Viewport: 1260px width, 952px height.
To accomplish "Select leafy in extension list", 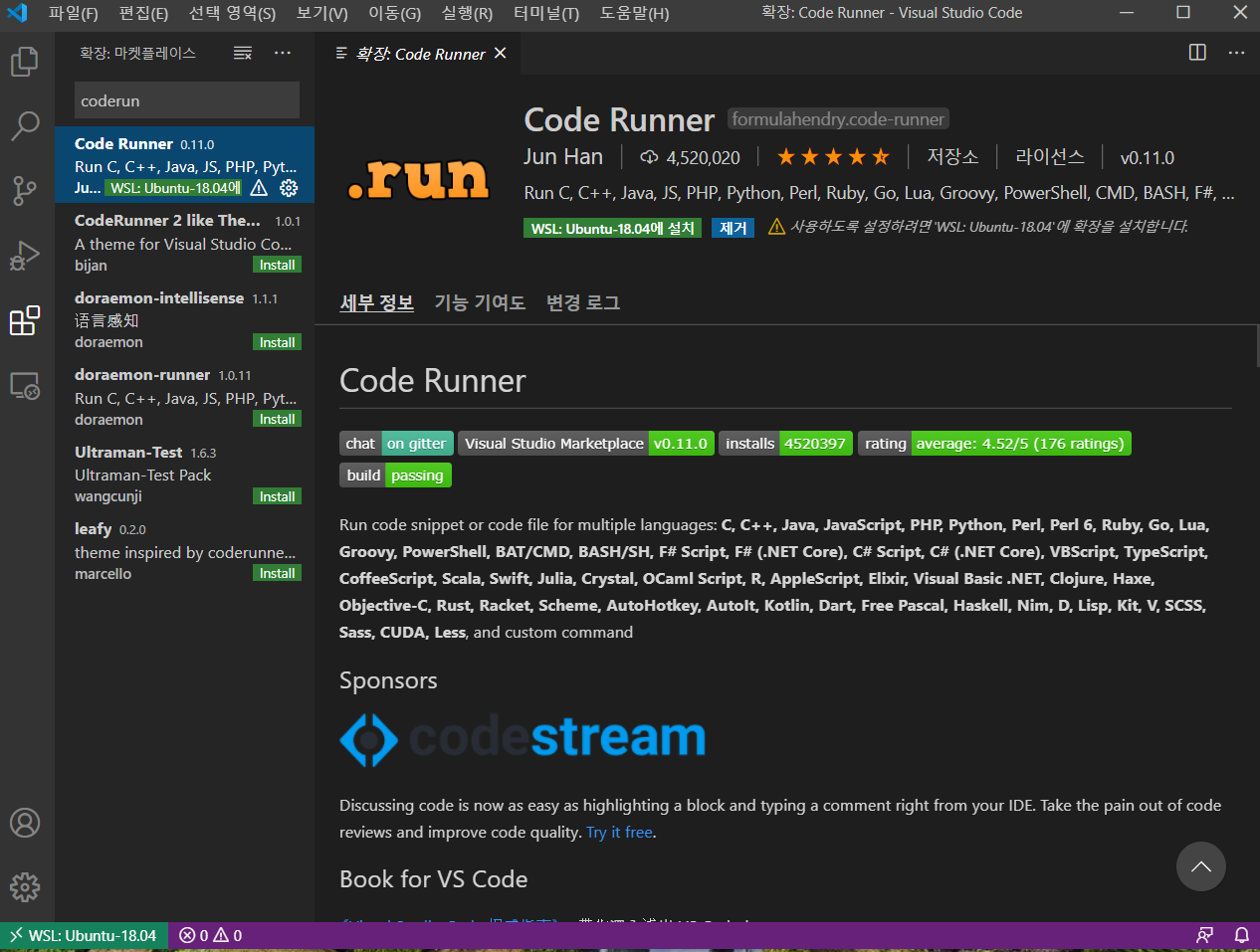I will pyautogui.click(x=185, y=550).
